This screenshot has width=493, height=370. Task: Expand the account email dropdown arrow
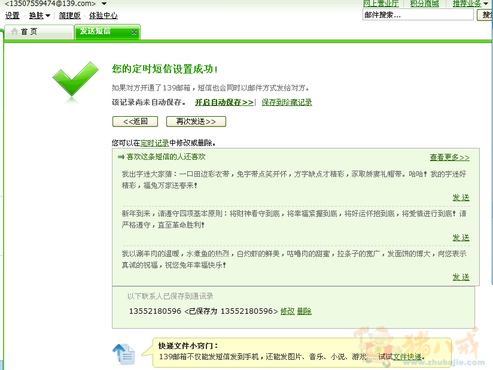tap(104, 4)
